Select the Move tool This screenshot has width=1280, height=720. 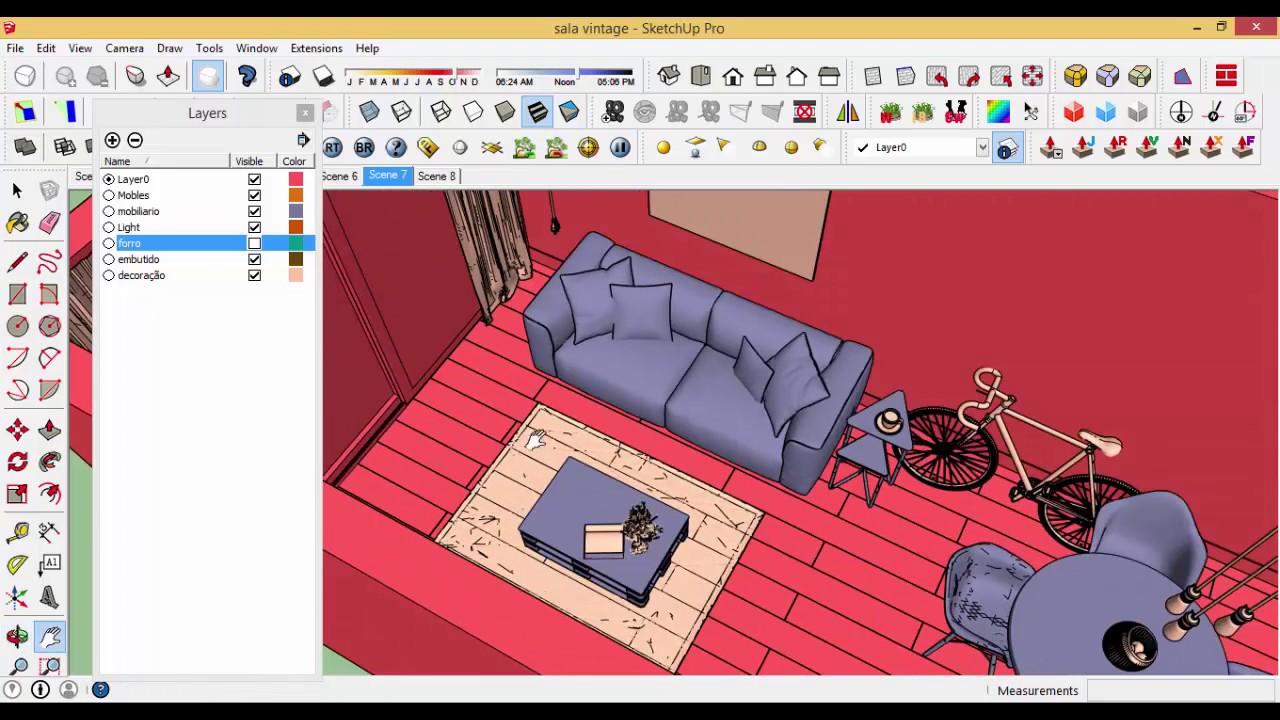(x=17, y=430)
